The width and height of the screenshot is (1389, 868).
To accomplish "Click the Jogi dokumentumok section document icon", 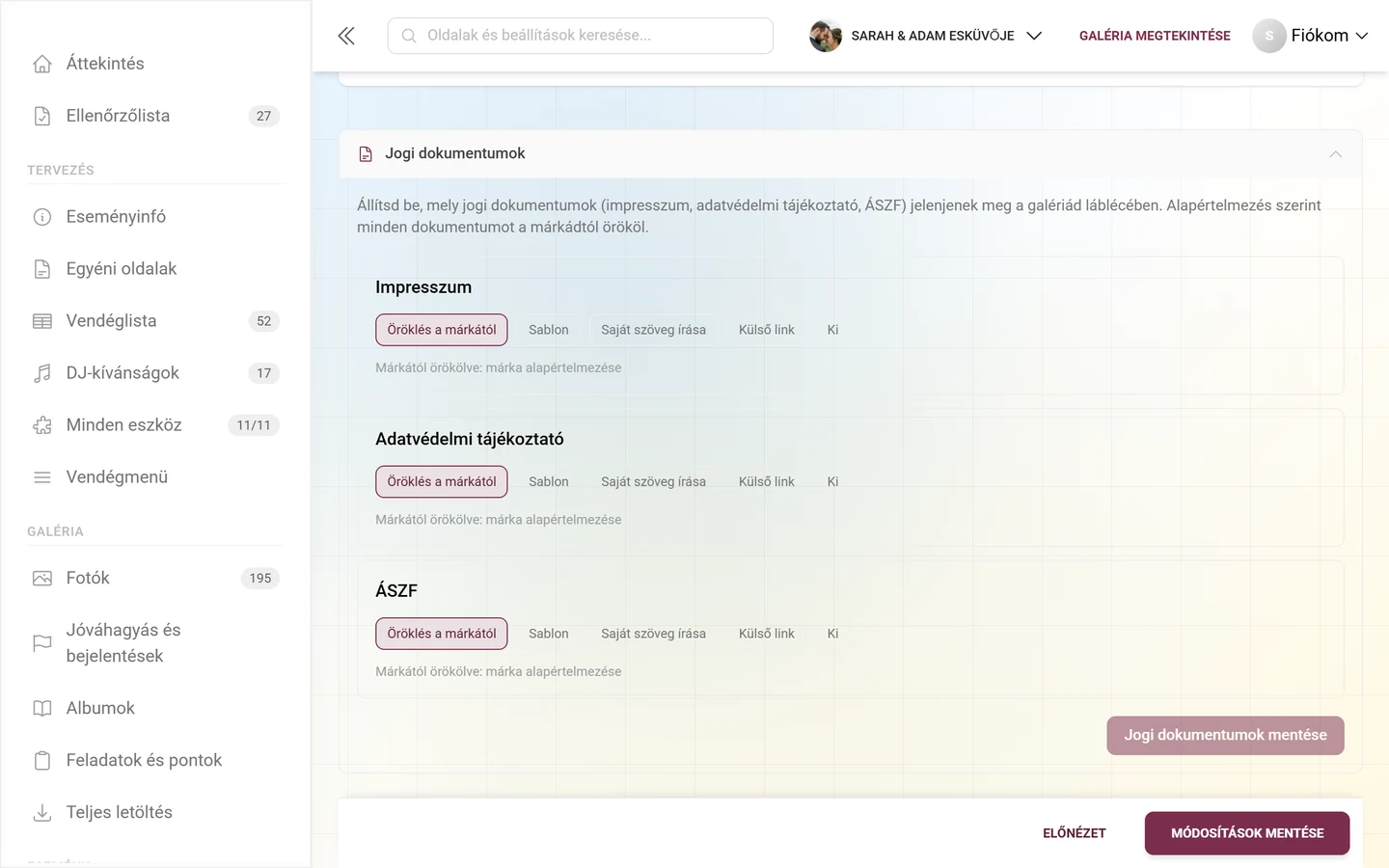I will pyautogui.click(x=366, y=154).
